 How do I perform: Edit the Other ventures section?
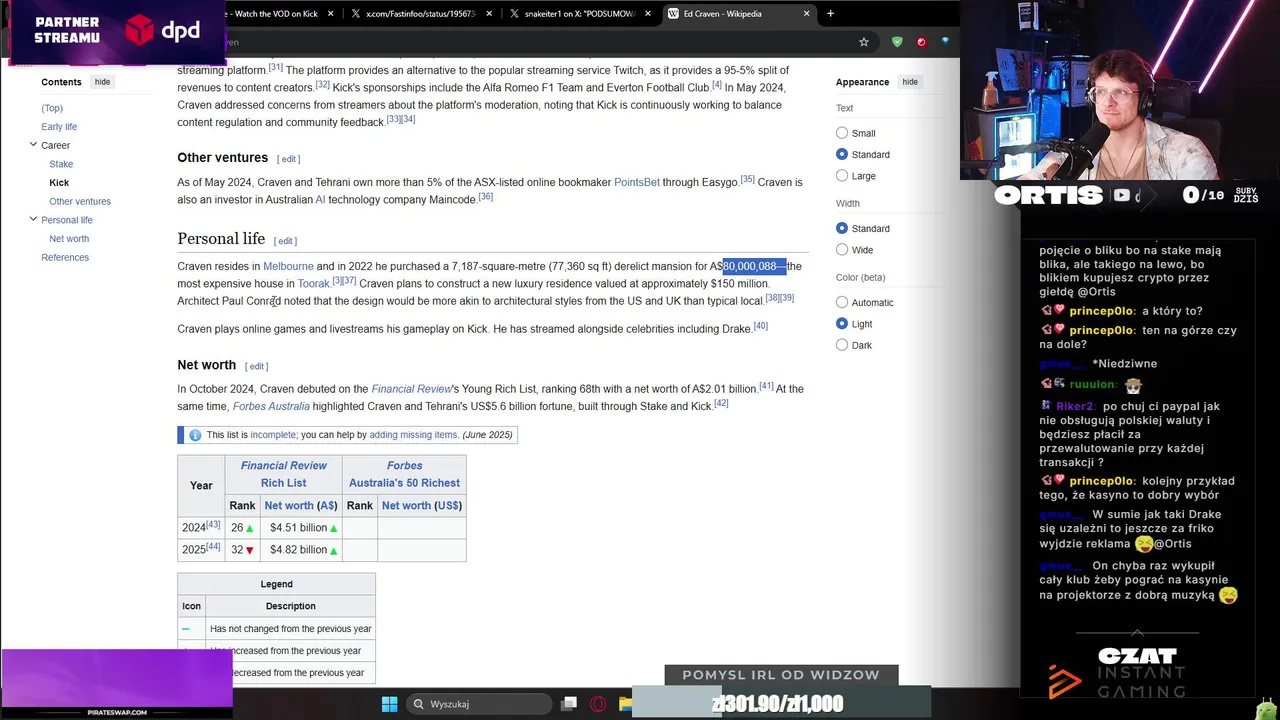(289, 159)
